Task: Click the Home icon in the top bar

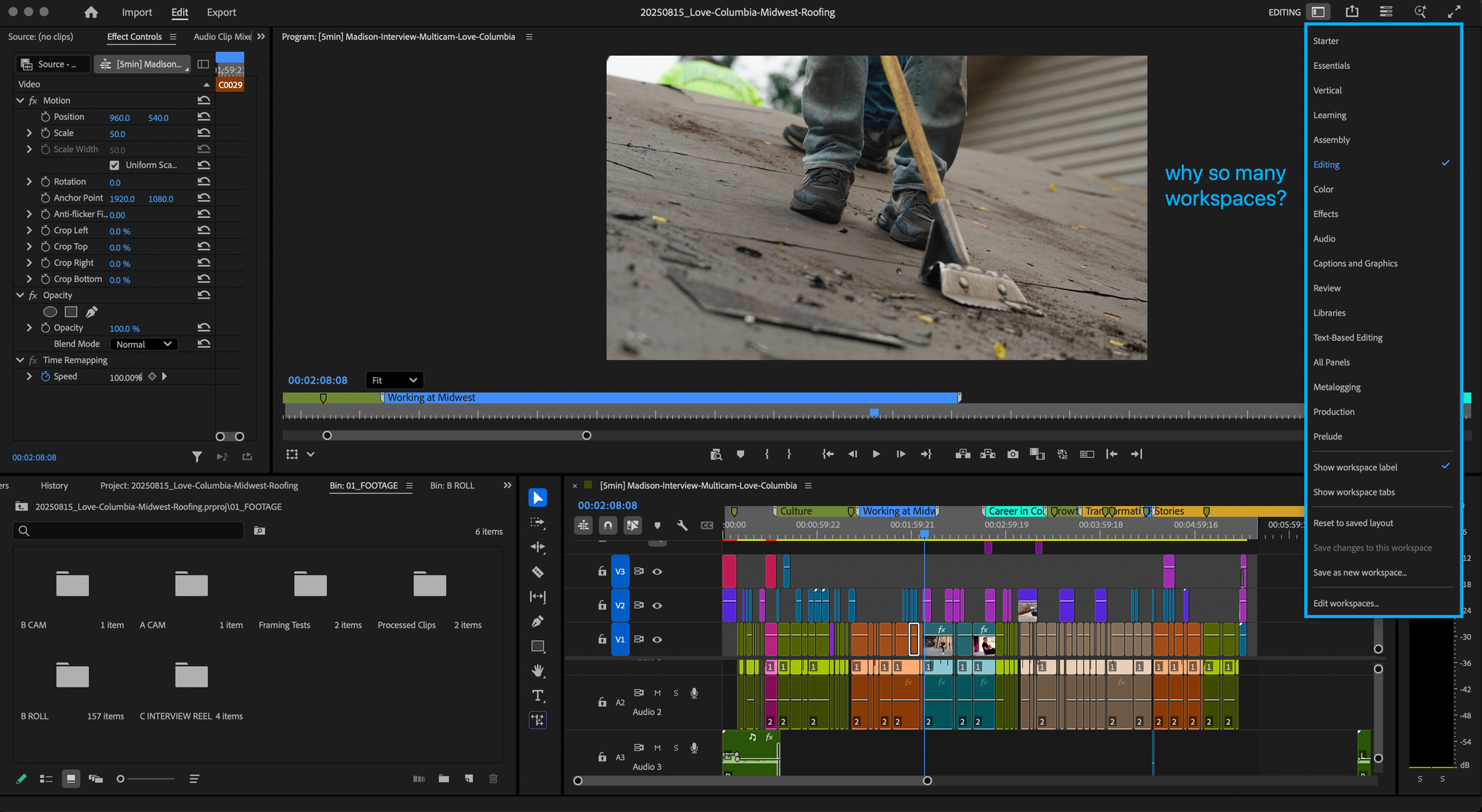Action: [90, 12]
